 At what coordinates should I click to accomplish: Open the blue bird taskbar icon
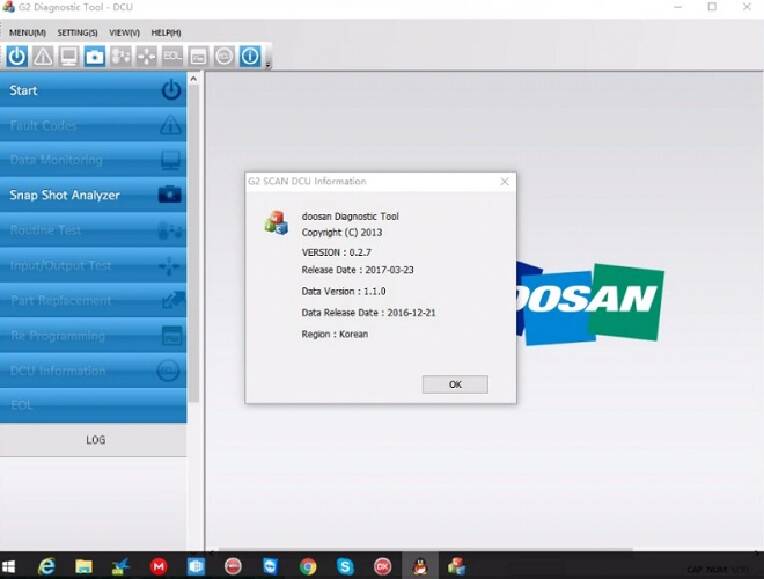coord(121,566)
